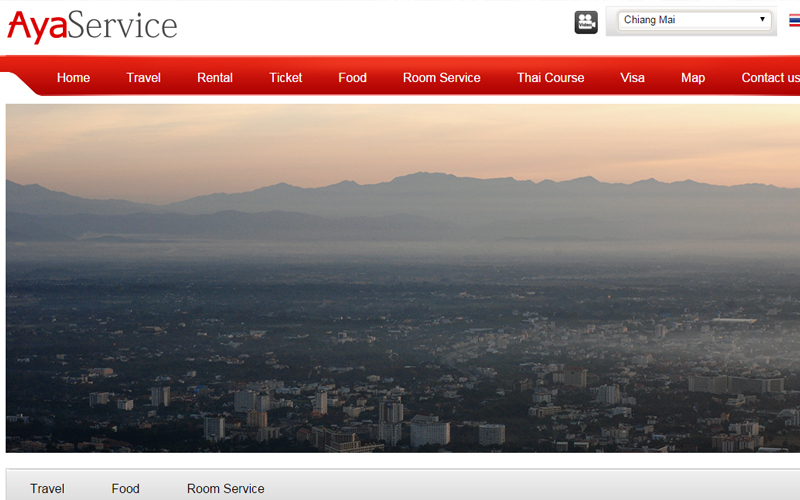Click the Contact us link

point(769,78)
